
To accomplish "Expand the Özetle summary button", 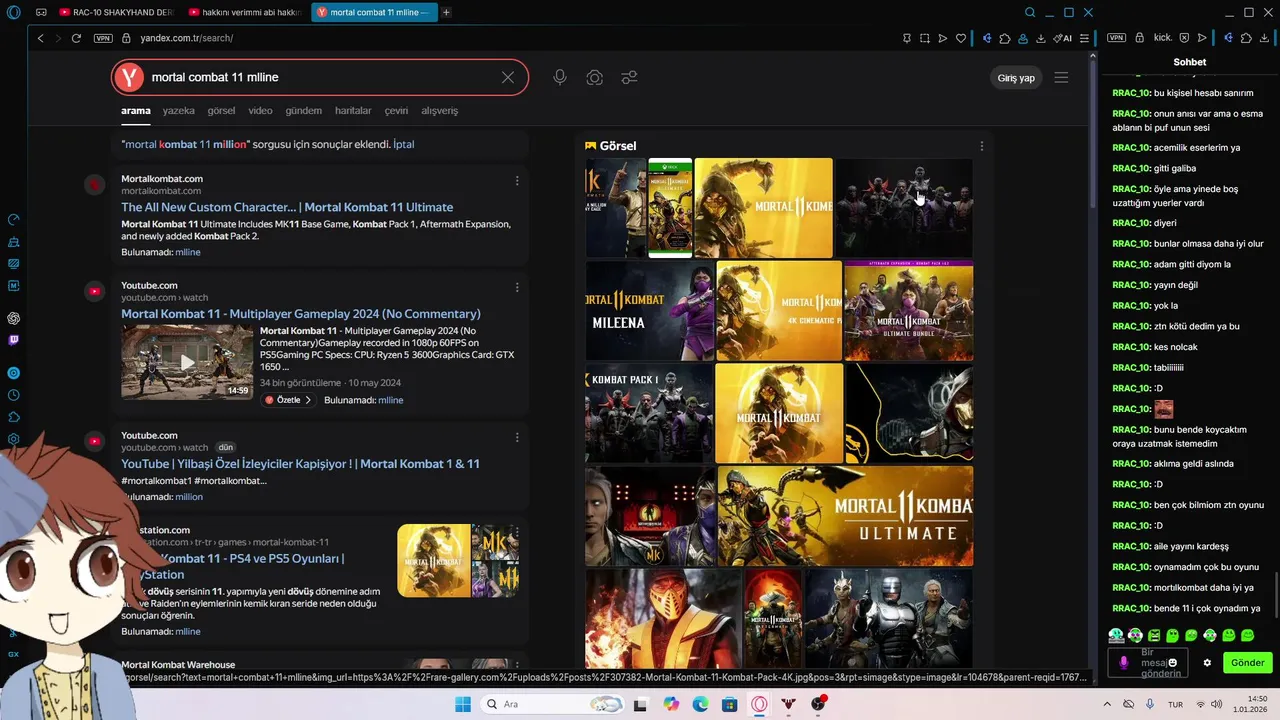I will (x=288, y=400).
